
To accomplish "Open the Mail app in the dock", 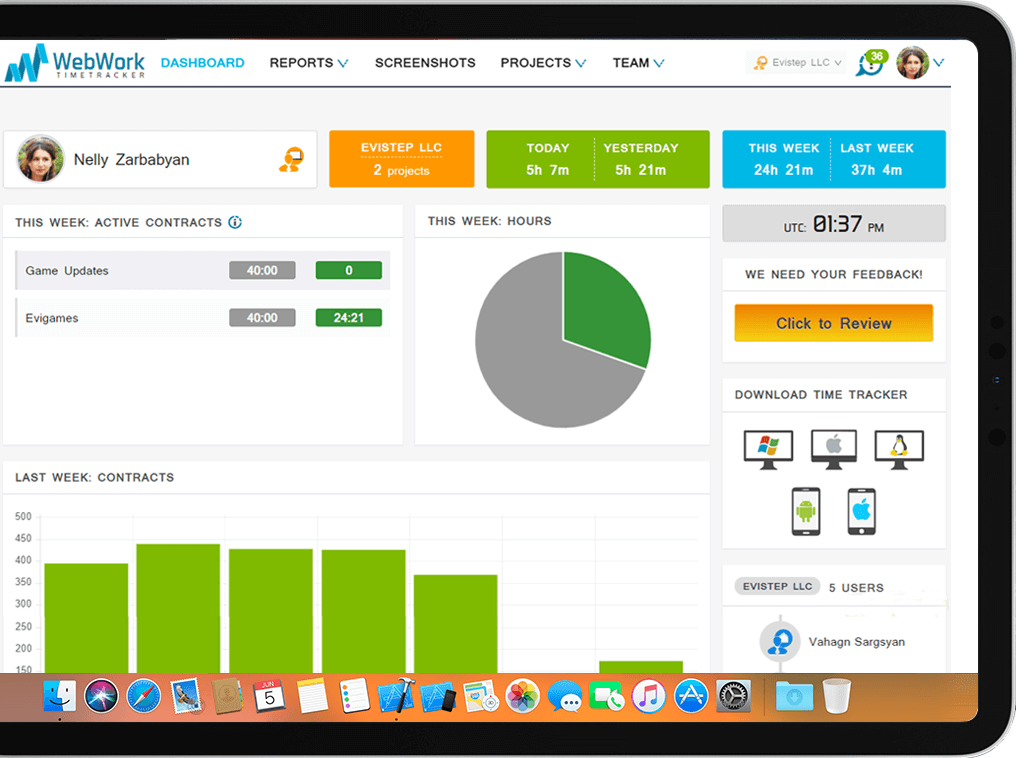I will 186,696.
